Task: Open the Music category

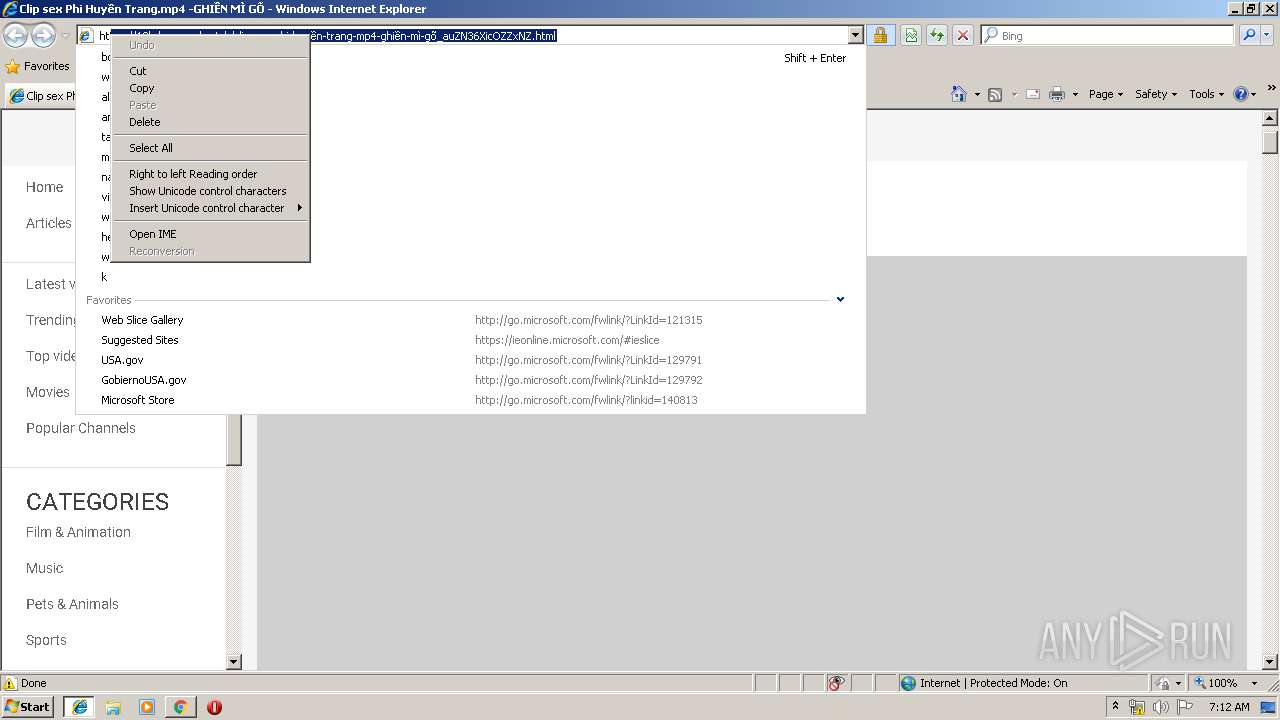Action: point(44,568)
